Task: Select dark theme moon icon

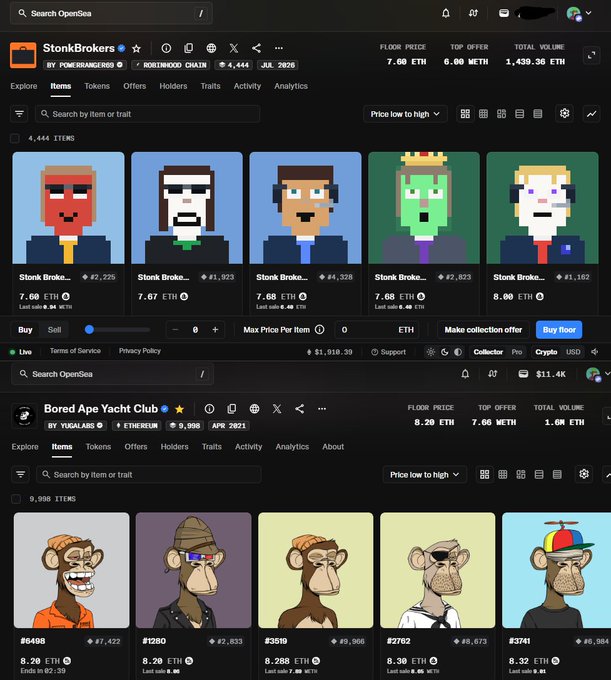Action: click(444, 352)
